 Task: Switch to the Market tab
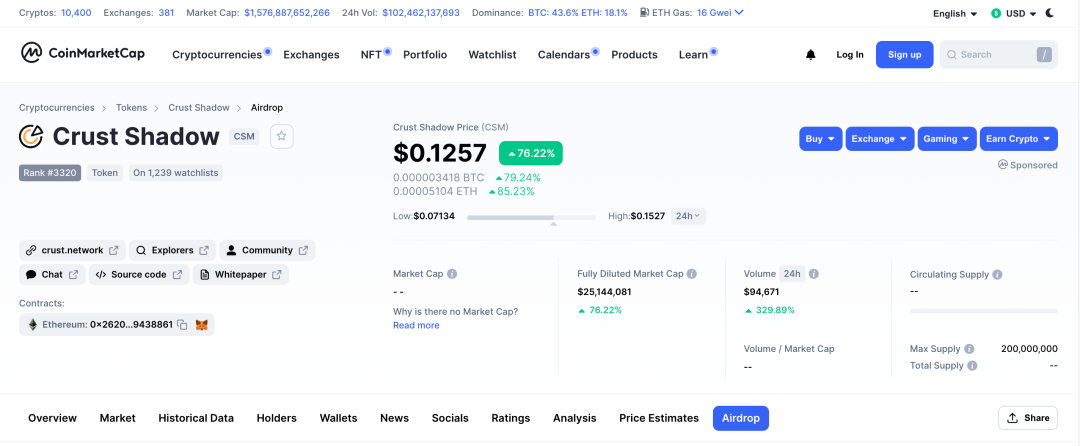point(118,418)
